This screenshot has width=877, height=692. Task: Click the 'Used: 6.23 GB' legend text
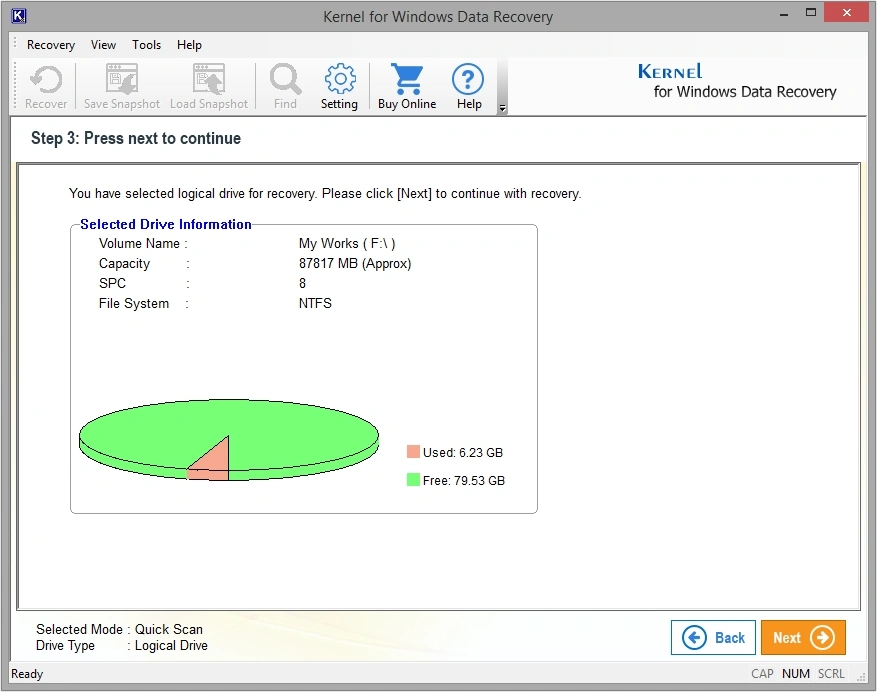(x=463, y=453)
